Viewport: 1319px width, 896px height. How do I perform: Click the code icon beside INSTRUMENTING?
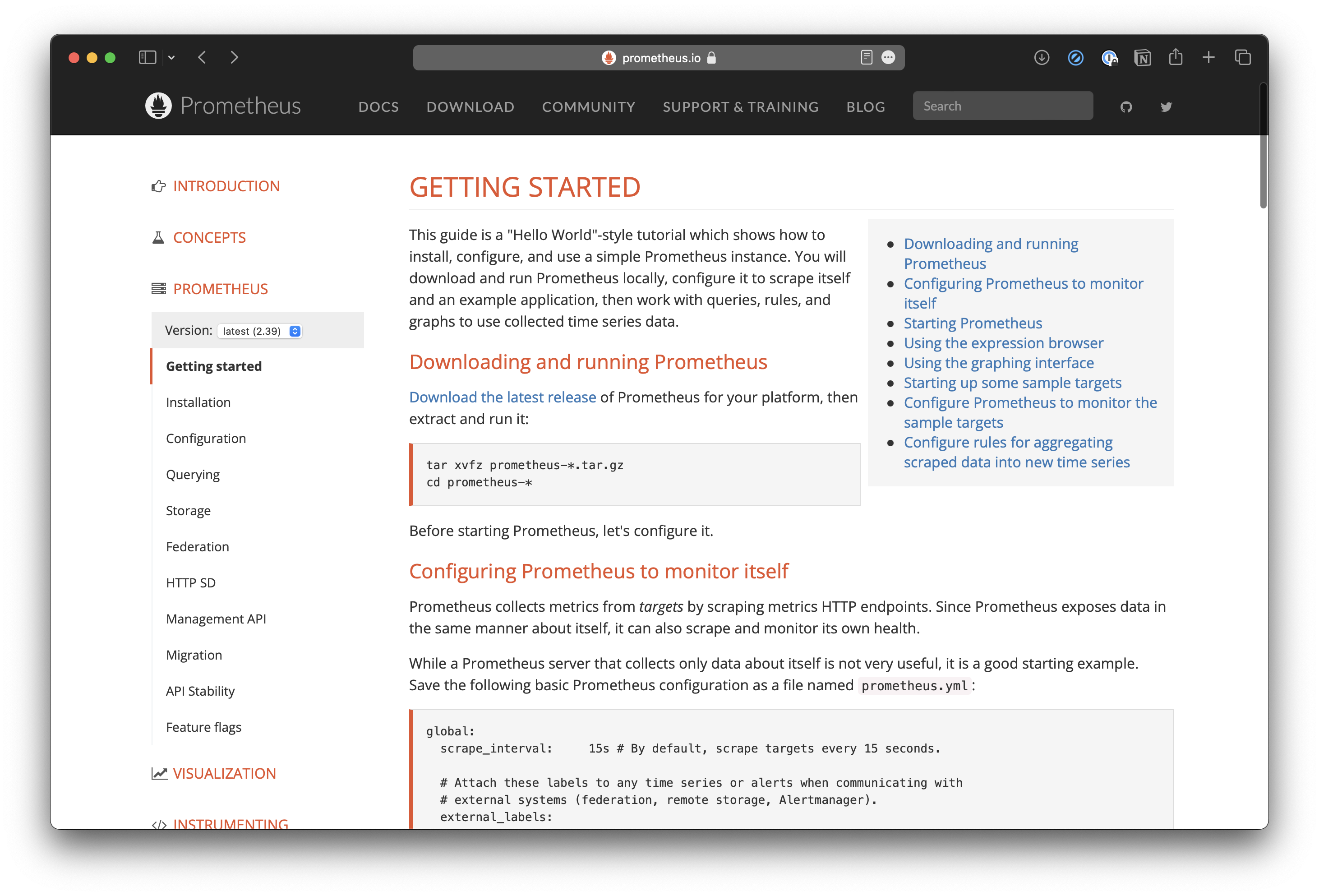pos(158,824)
